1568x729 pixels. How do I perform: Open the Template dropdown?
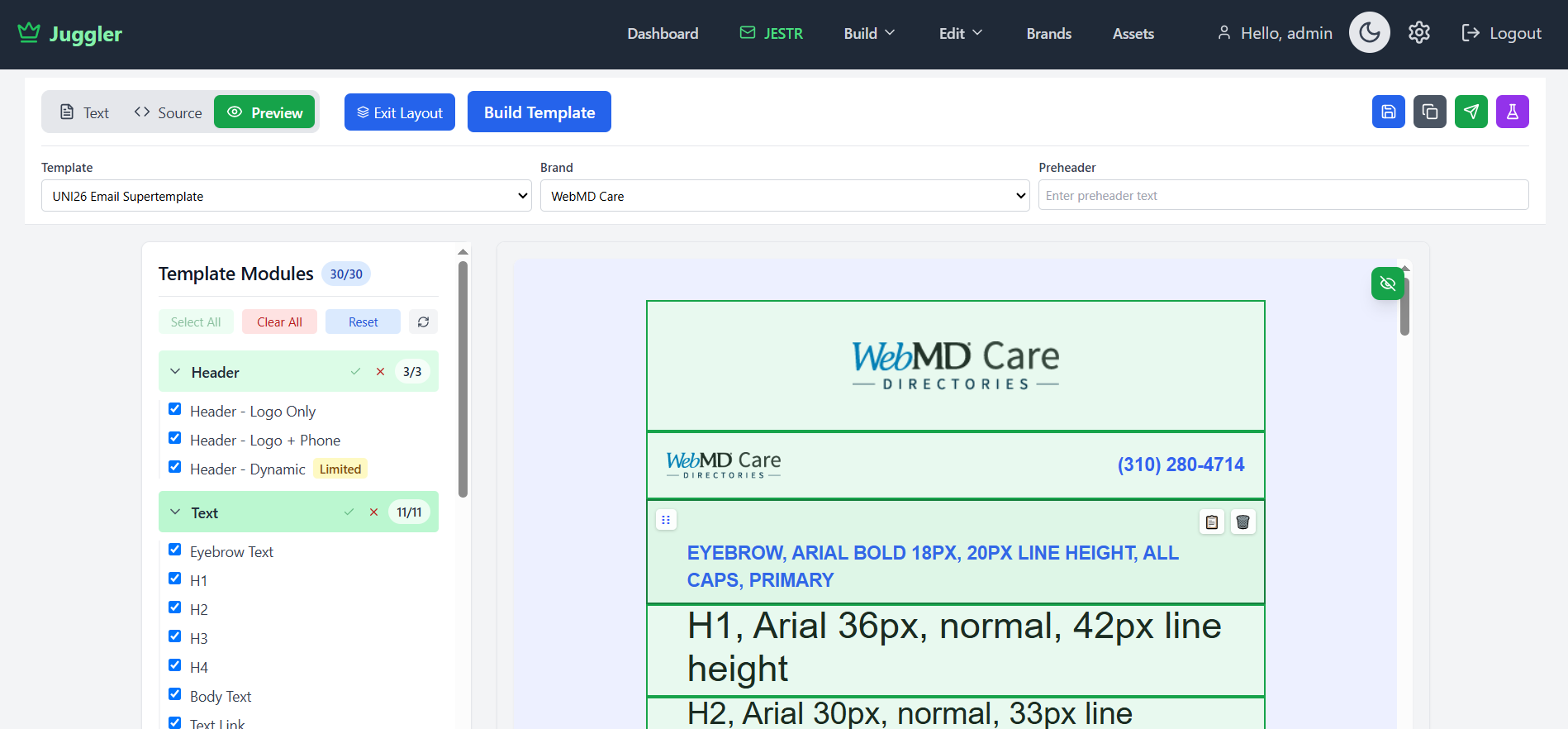coord(286,196)
